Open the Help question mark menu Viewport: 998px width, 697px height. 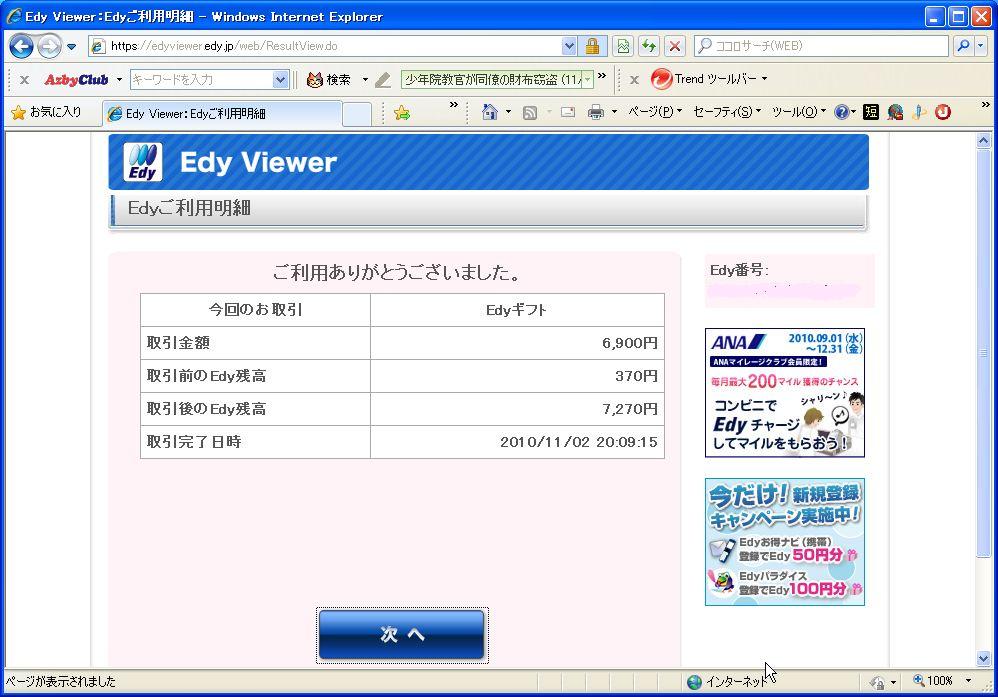tap(845, 112)
